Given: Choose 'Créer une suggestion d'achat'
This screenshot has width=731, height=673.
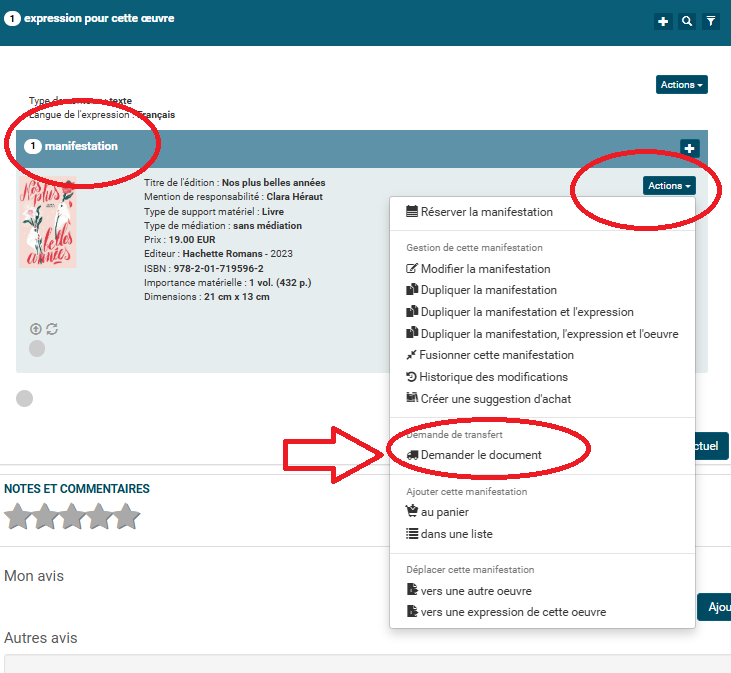Looking at the screenshot, I should [x=495, y=399].
